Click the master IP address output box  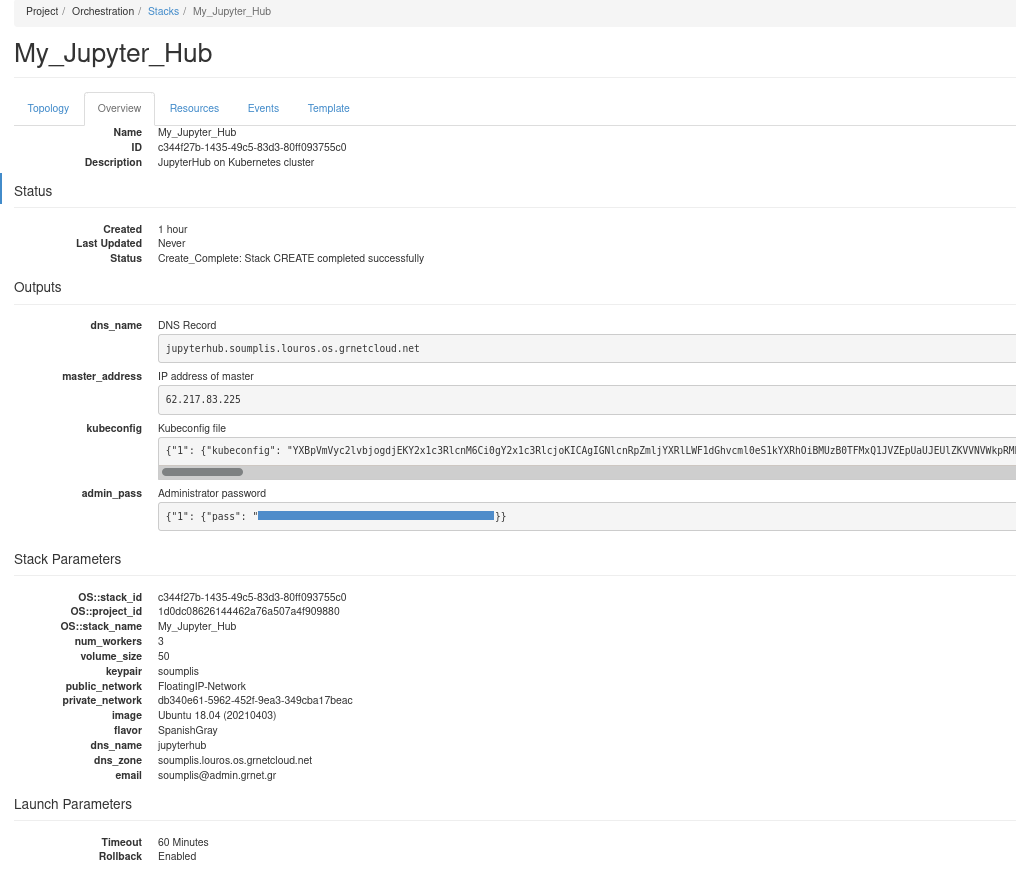[586, 399]
